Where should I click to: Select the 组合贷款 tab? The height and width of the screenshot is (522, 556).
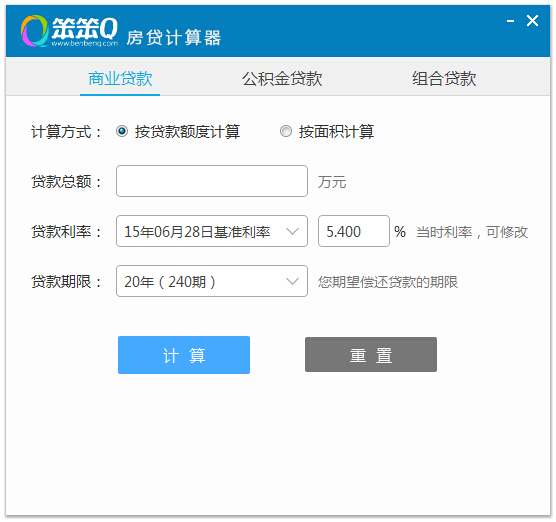click(444, 78)
